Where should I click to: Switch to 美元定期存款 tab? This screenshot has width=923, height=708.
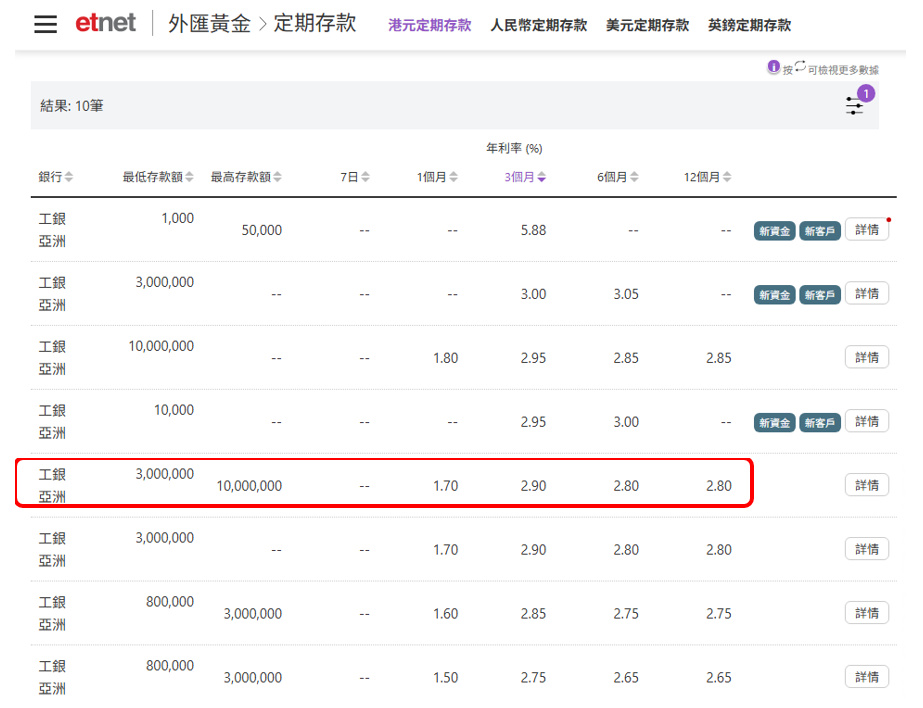(x=647, y=25)
